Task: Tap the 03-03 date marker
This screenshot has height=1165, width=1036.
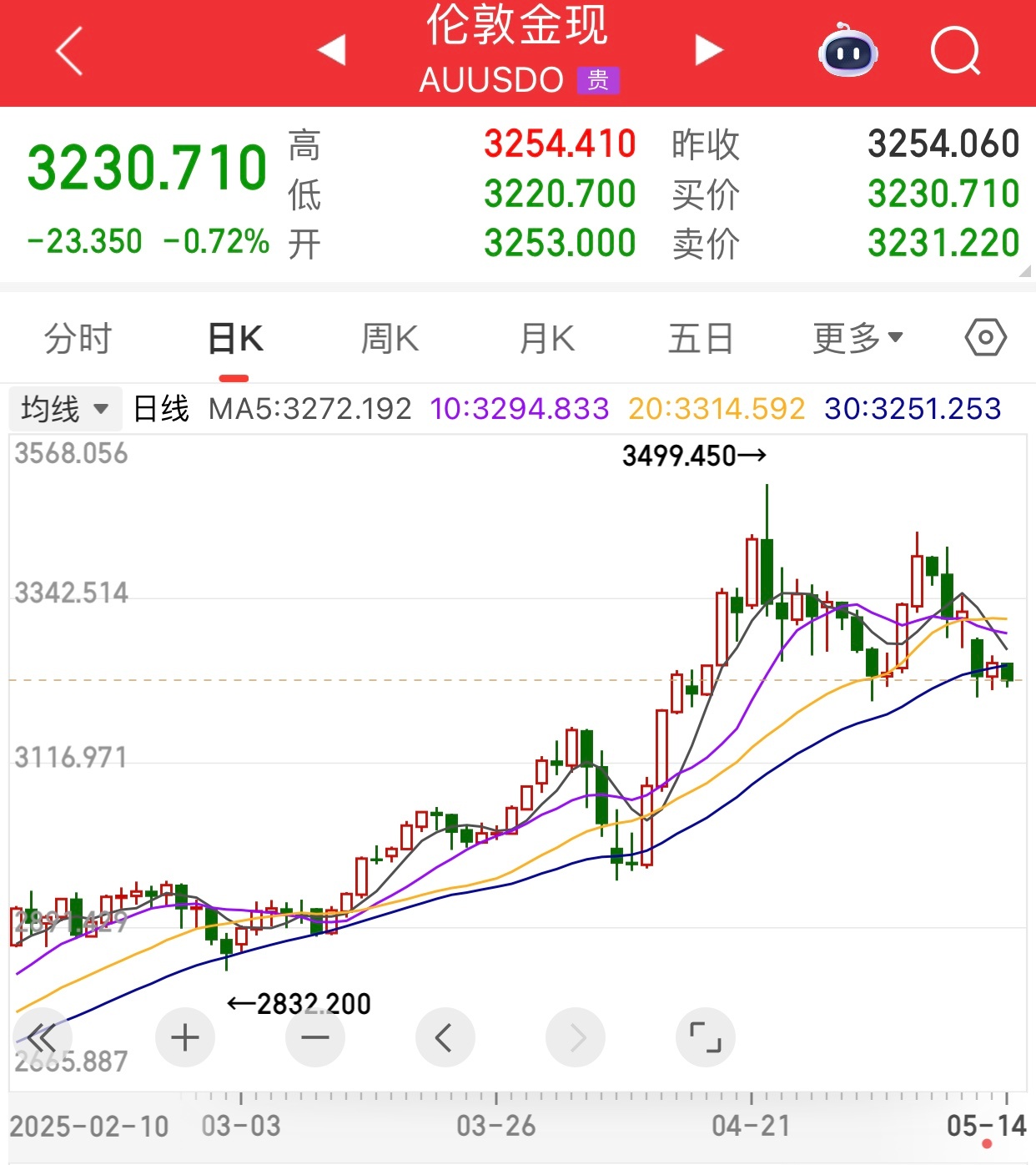Action: tap(241, 1127)
